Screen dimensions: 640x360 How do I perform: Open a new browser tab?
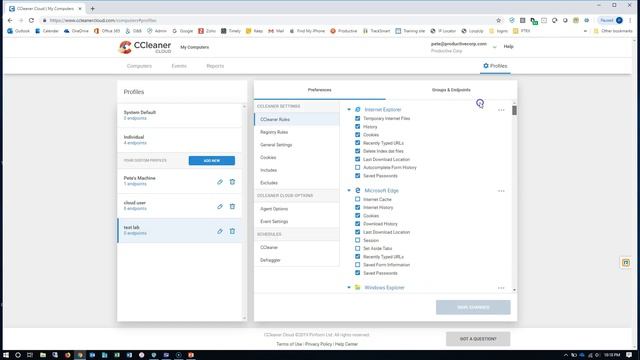[x=93, y=8]
